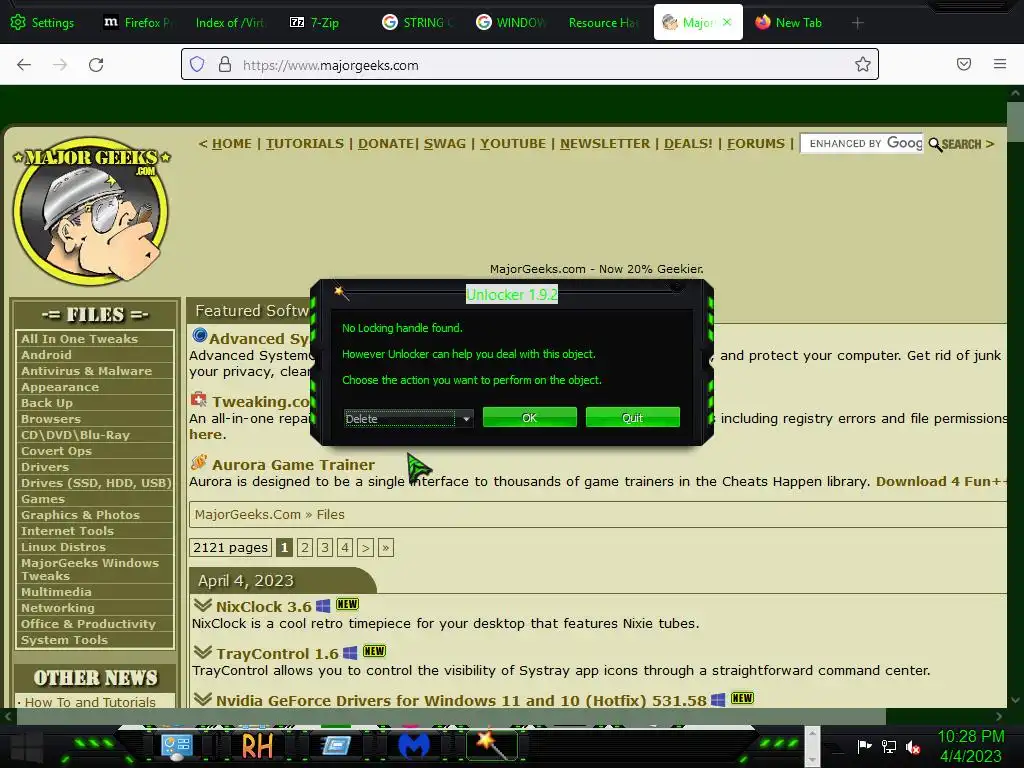The width and height of the screenshot is (1024, 768).
Task: Open the Windows Start button
Action: point(27,746)
